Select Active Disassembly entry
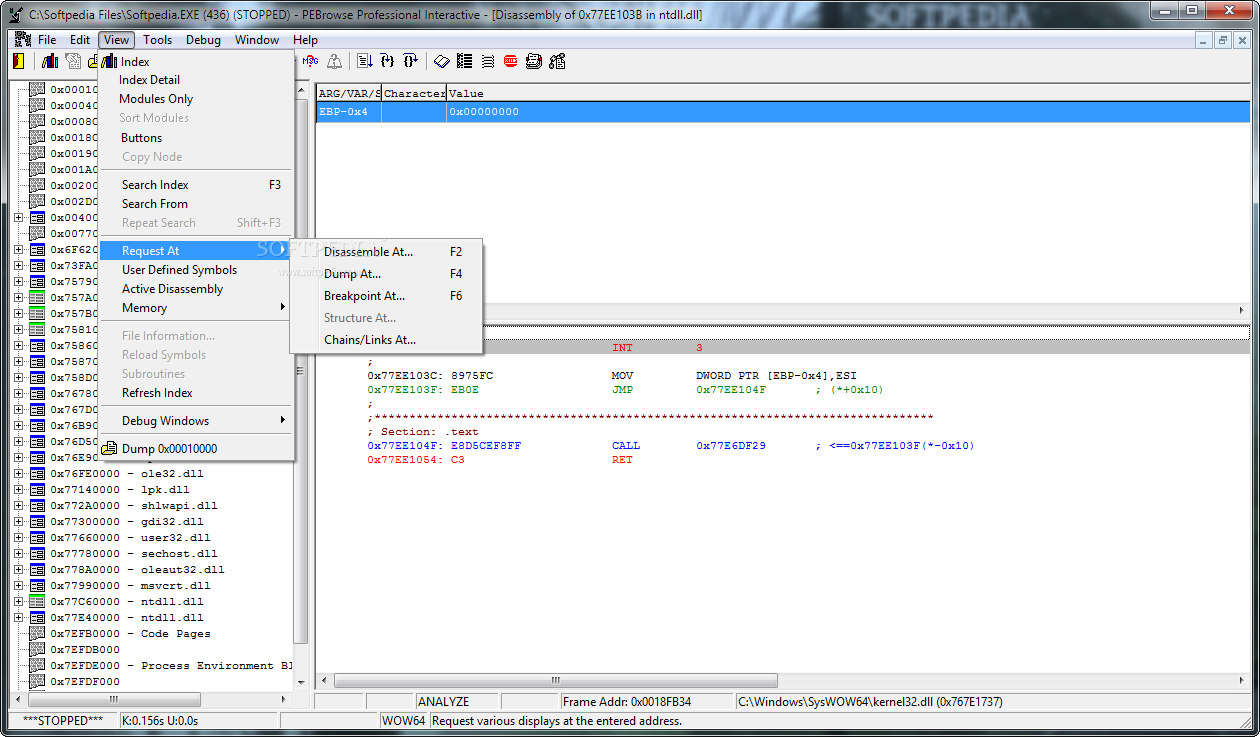Viewport: 1260px width, 737px height. [195, 289]
